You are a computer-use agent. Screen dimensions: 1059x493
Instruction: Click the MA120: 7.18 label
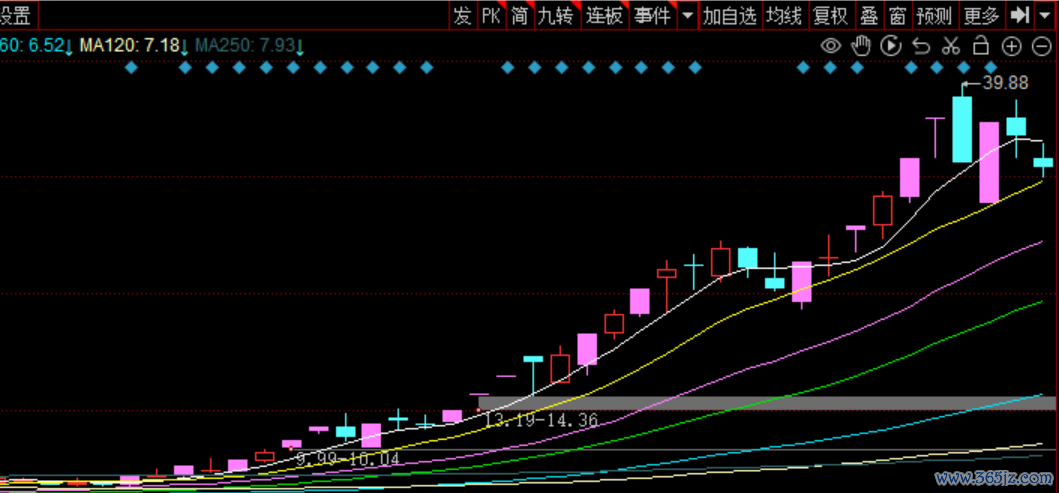[x=130, y=46]
